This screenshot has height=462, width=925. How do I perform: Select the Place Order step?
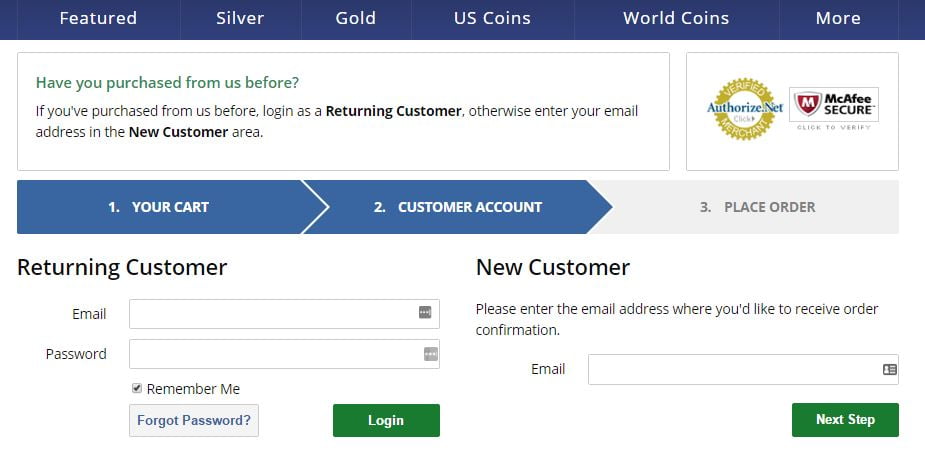click(x=757, y=207)
